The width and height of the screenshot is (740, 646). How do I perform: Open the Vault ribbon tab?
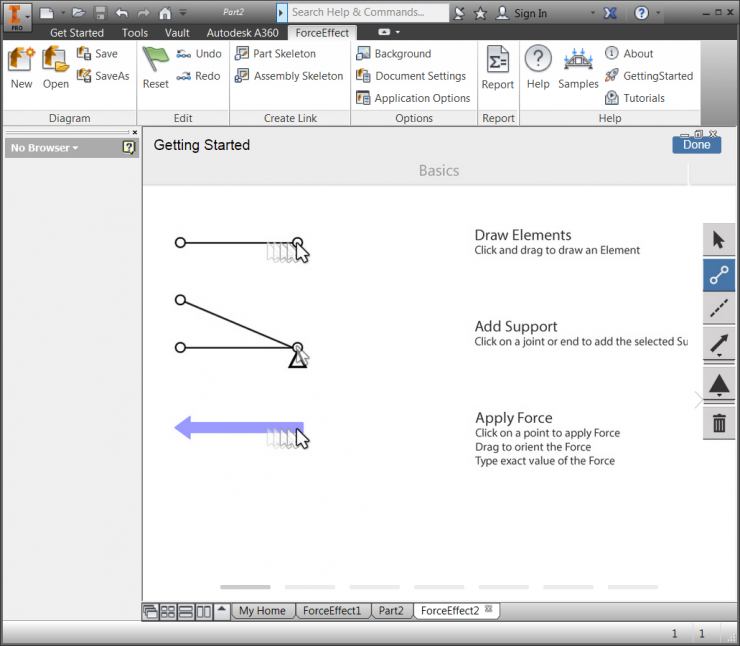point(177,33)
